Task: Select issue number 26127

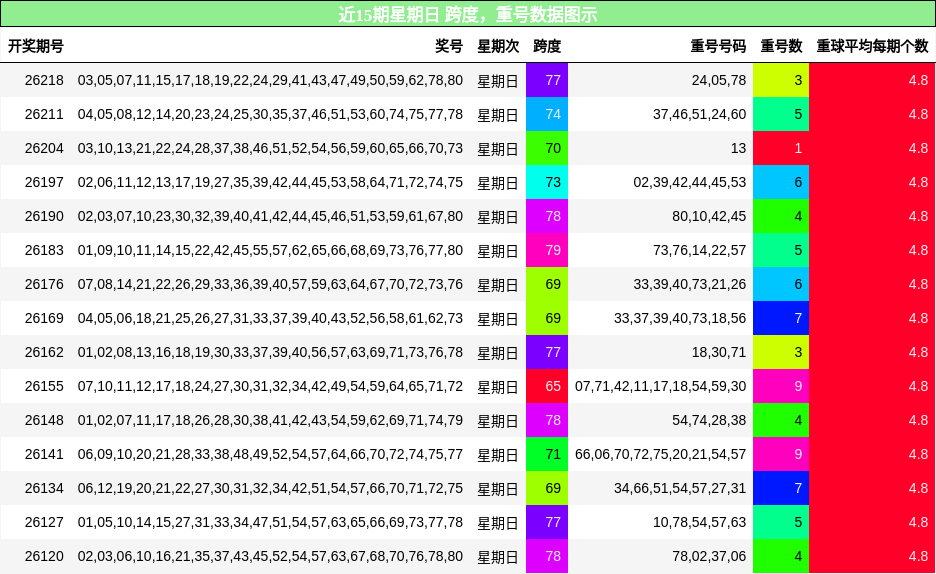Action: (x=44, y=523)
